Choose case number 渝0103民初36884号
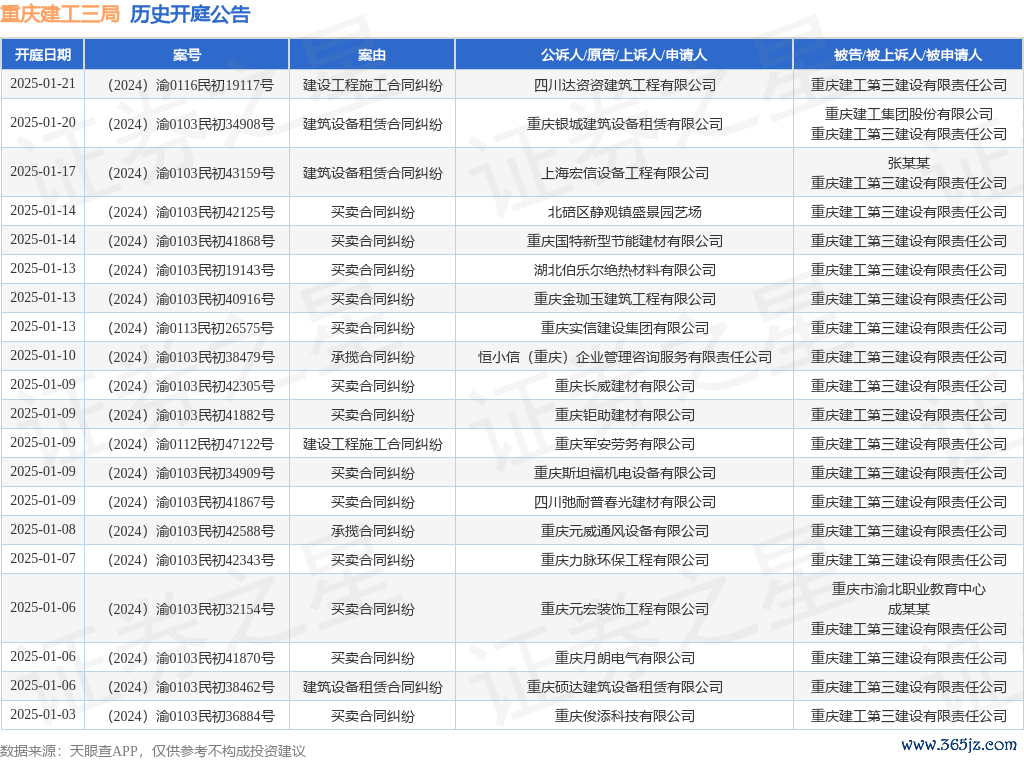1024x760 pixels. pyautogui.click(x=191, y=716)
